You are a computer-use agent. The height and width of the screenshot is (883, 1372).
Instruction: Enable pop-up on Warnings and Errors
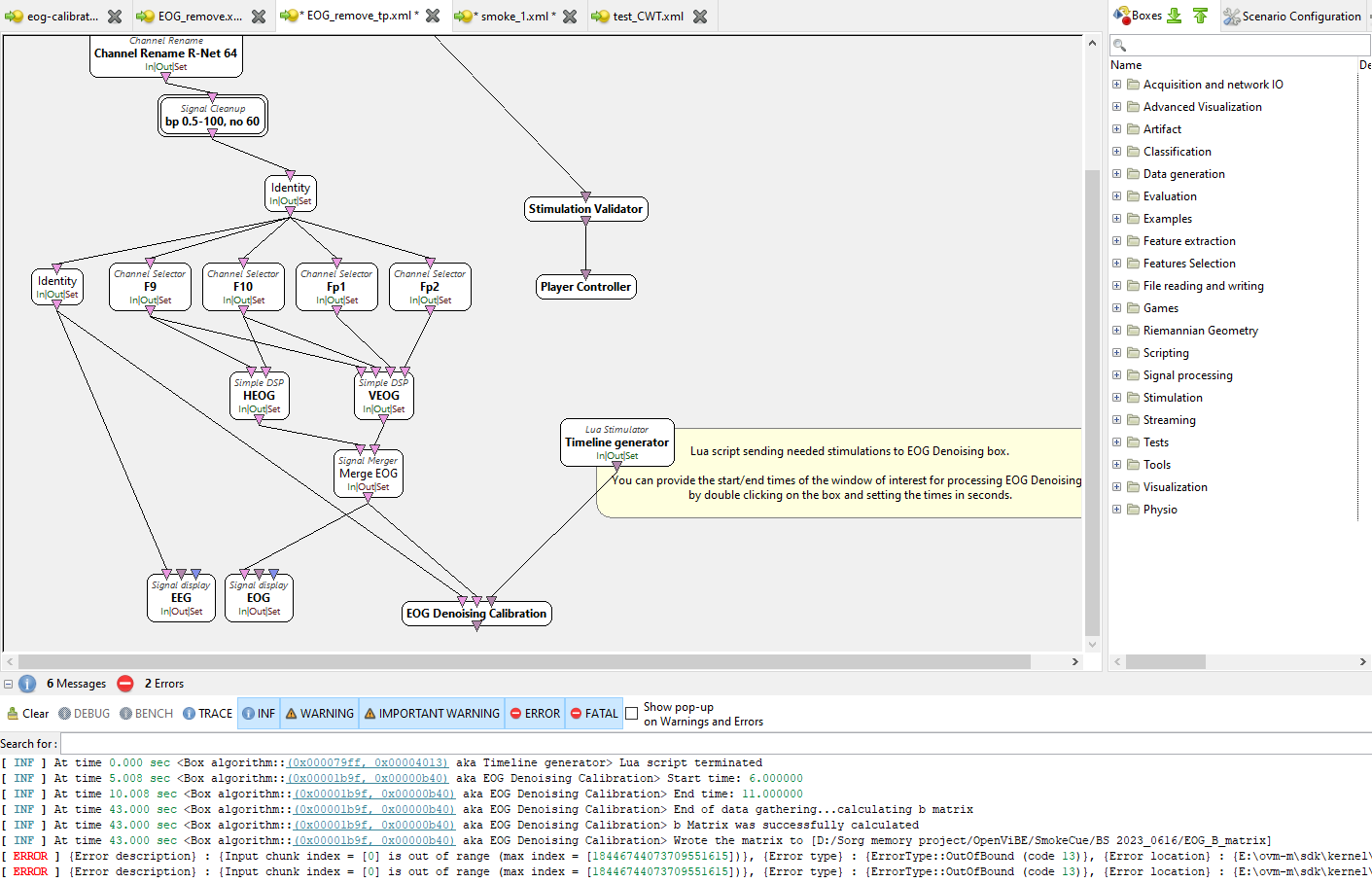click(x=632, y=714)
